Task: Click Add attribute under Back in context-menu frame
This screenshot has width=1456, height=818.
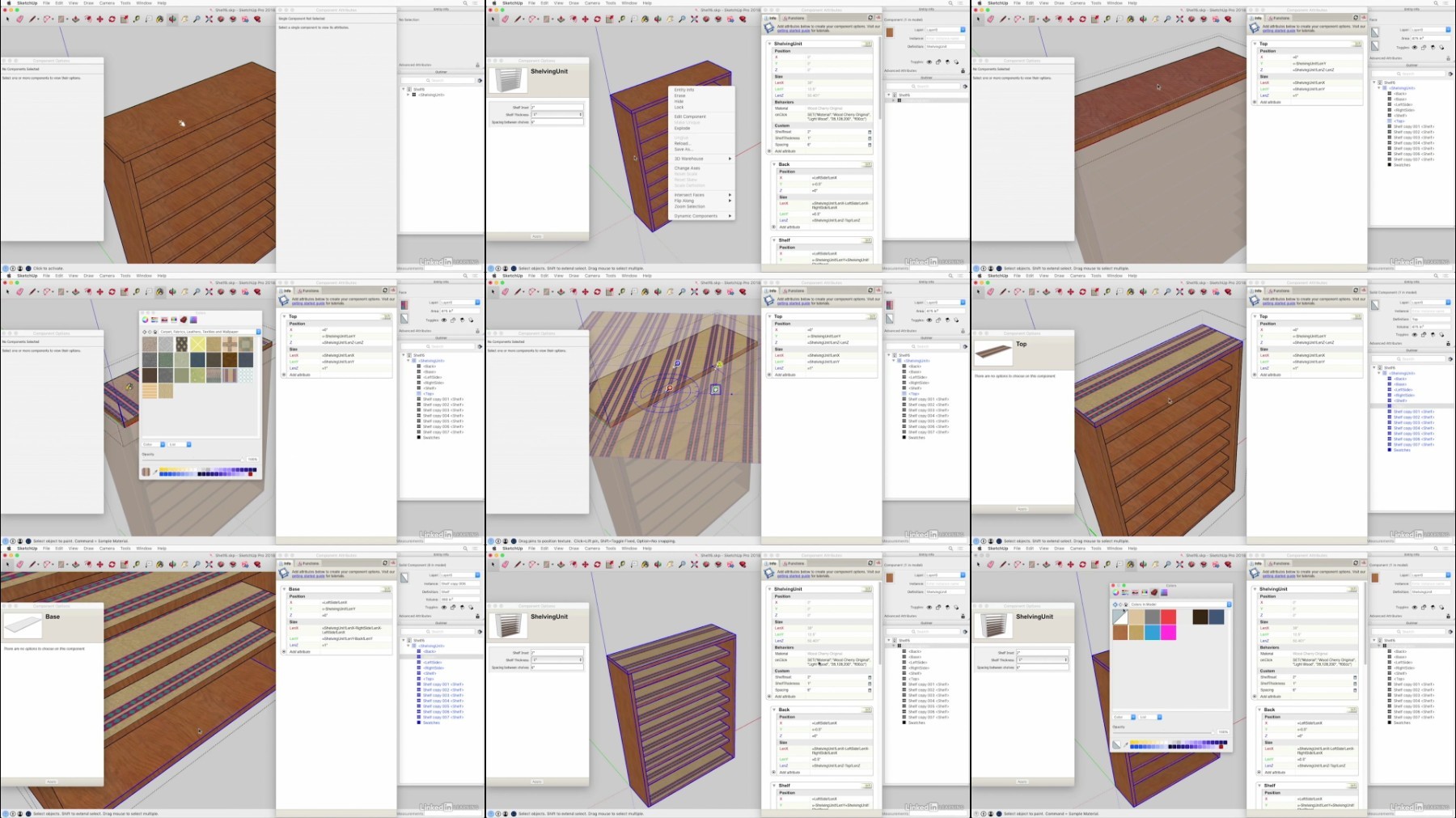Action: [x=789, y=227]
